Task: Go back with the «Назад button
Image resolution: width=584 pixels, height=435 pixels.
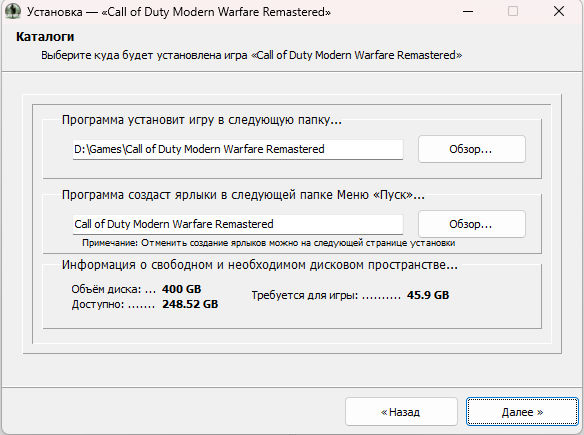Action: click(x=401, y=412)
